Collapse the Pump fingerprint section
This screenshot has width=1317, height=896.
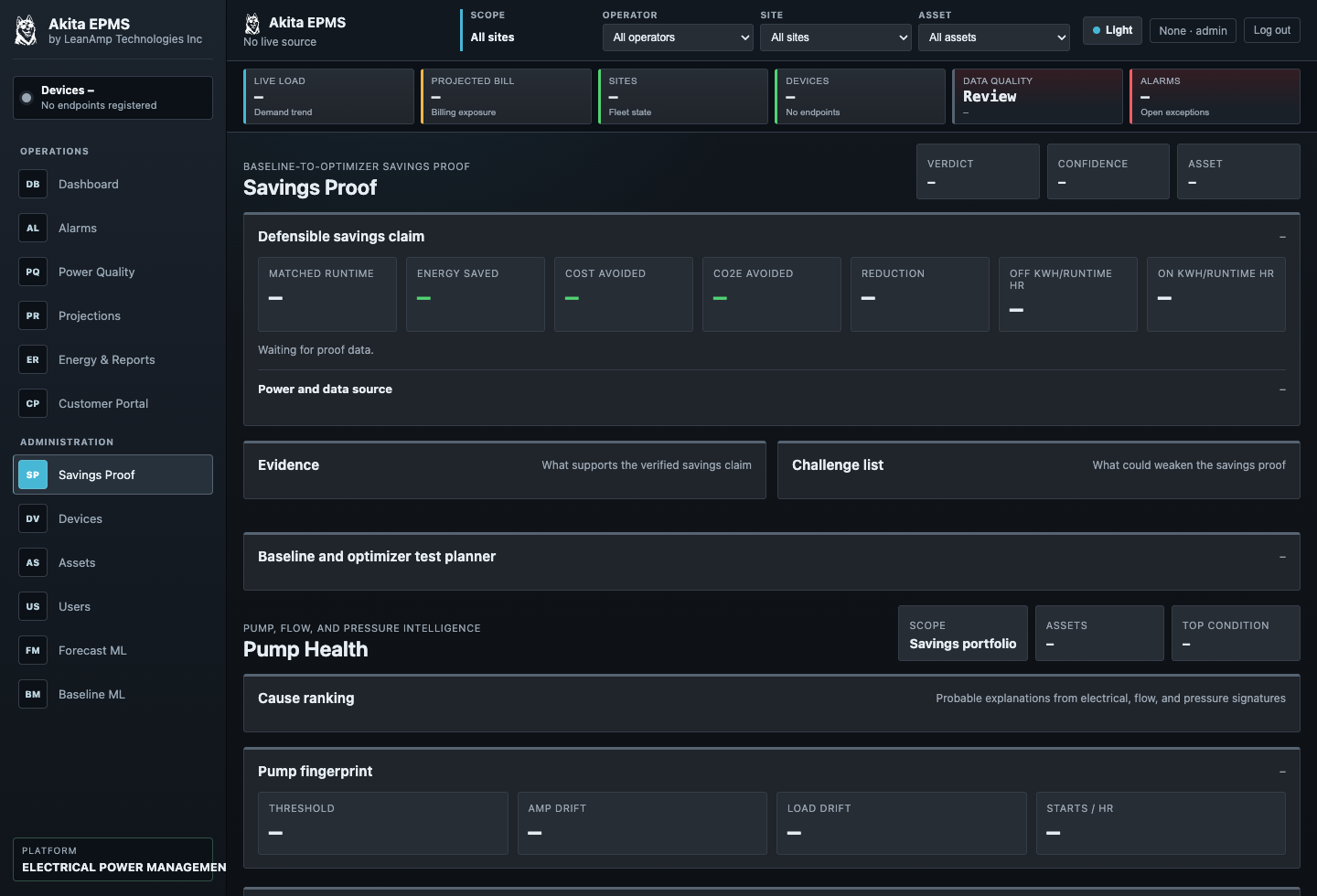pos(1282,772)
